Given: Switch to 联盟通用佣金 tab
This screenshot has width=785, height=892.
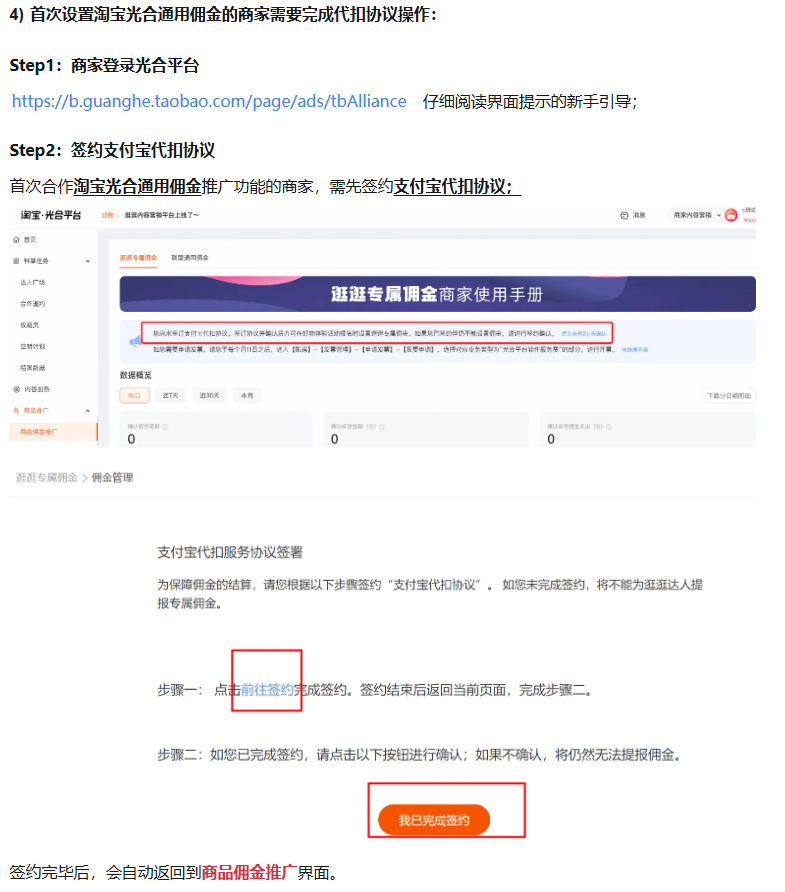Looking at the screenshot, I should [191, 257].
